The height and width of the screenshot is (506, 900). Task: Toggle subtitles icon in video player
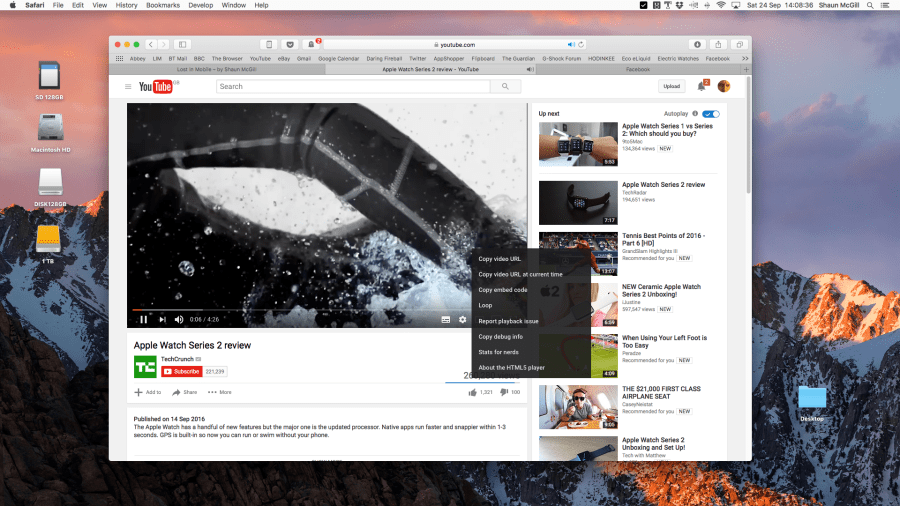click(x=445, y=320)
